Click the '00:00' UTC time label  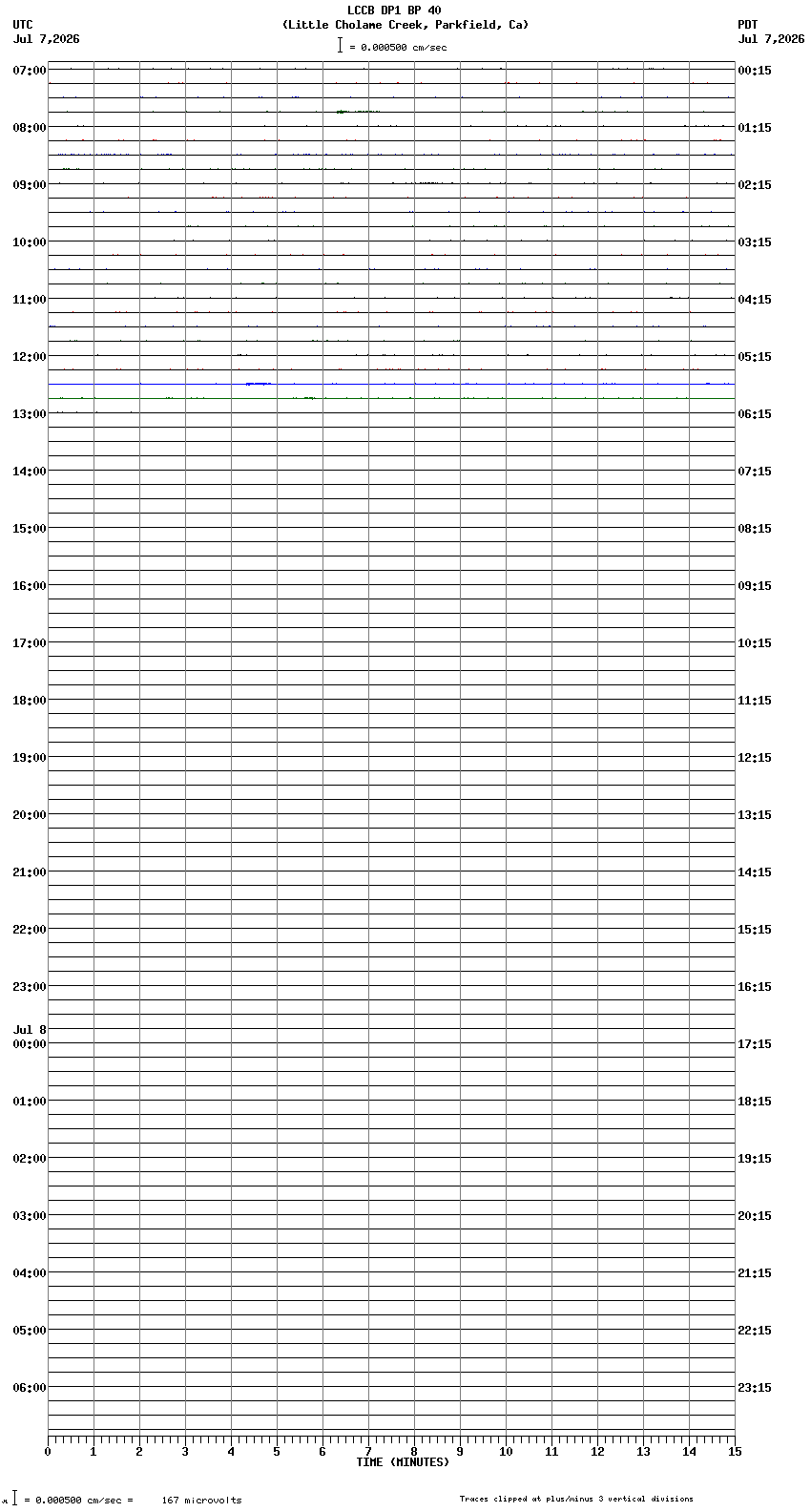pyautogui.click(x=30, y=1044)
